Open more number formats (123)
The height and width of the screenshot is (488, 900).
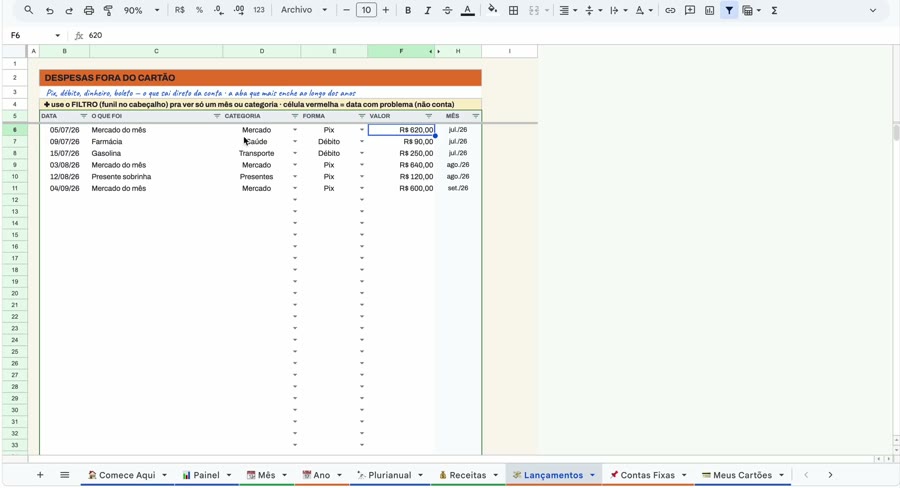(x=259, y=10)
